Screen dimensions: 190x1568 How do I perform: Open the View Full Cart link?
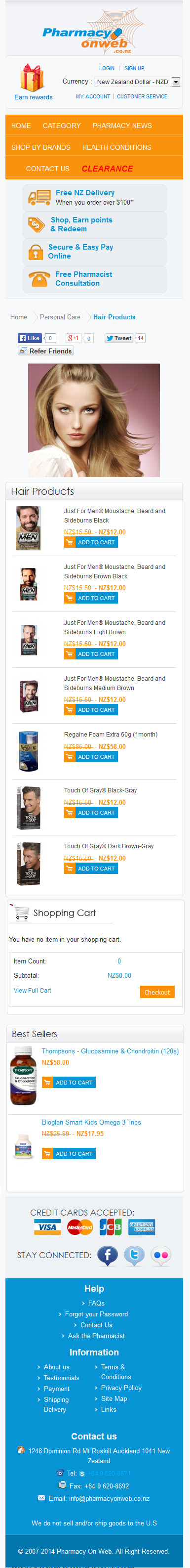click(32, 990)
